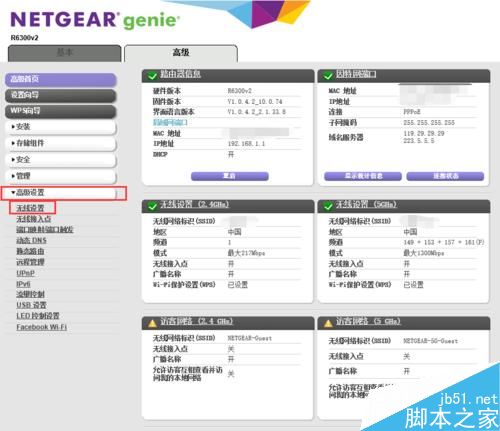Open IPv6 sidebar link
The image size is (500, 431).
23,284
